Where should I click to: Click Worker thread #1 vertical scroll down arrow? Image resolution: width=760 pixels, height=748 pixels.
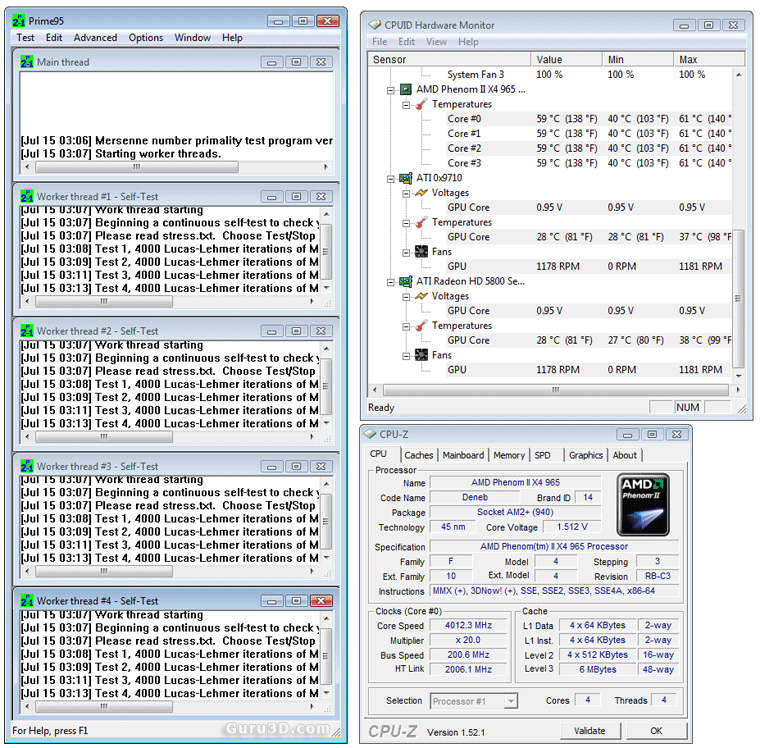326,288
